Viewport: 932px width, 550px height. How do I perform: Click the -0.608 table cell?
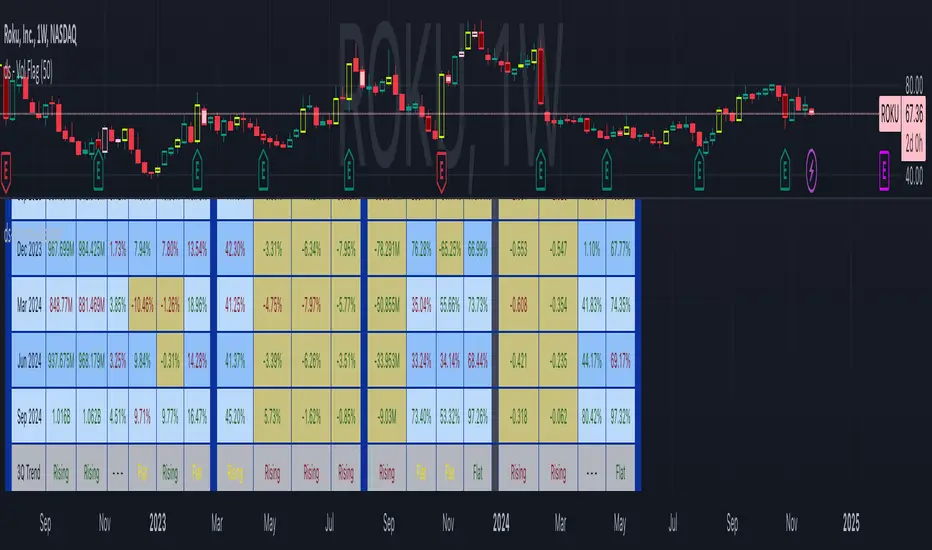coord(518,304)
